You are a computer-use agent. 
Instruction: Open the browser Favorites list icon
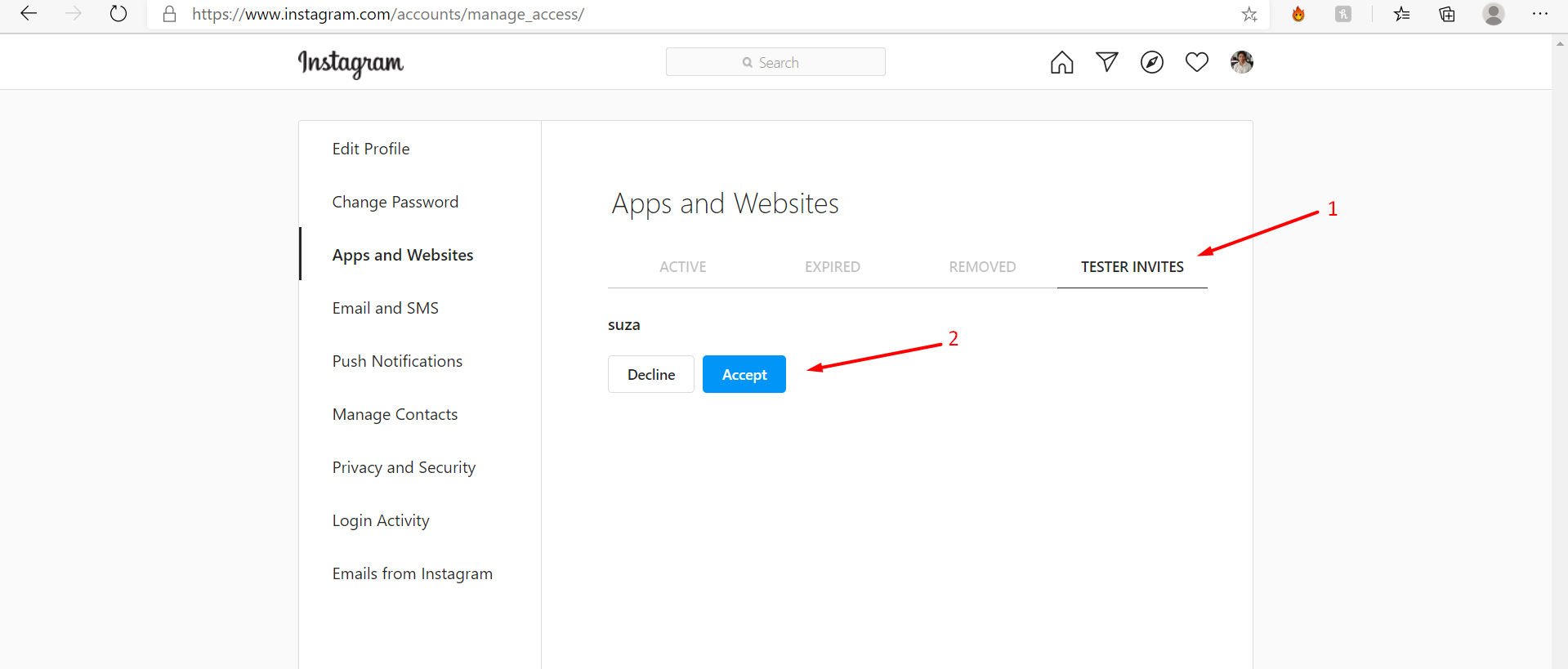[x=1402, y=14]
